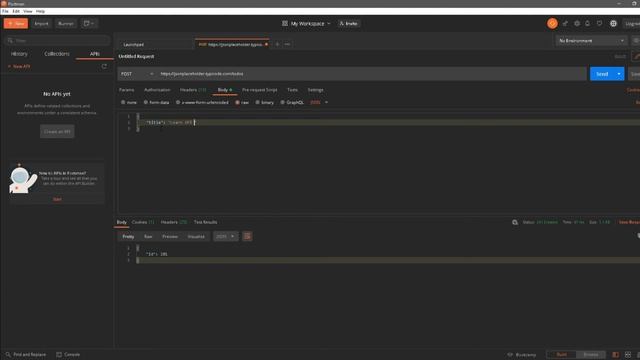Select the binary body radio button
Viewport: 640px width, 360px height.
[x=258, y=102]
